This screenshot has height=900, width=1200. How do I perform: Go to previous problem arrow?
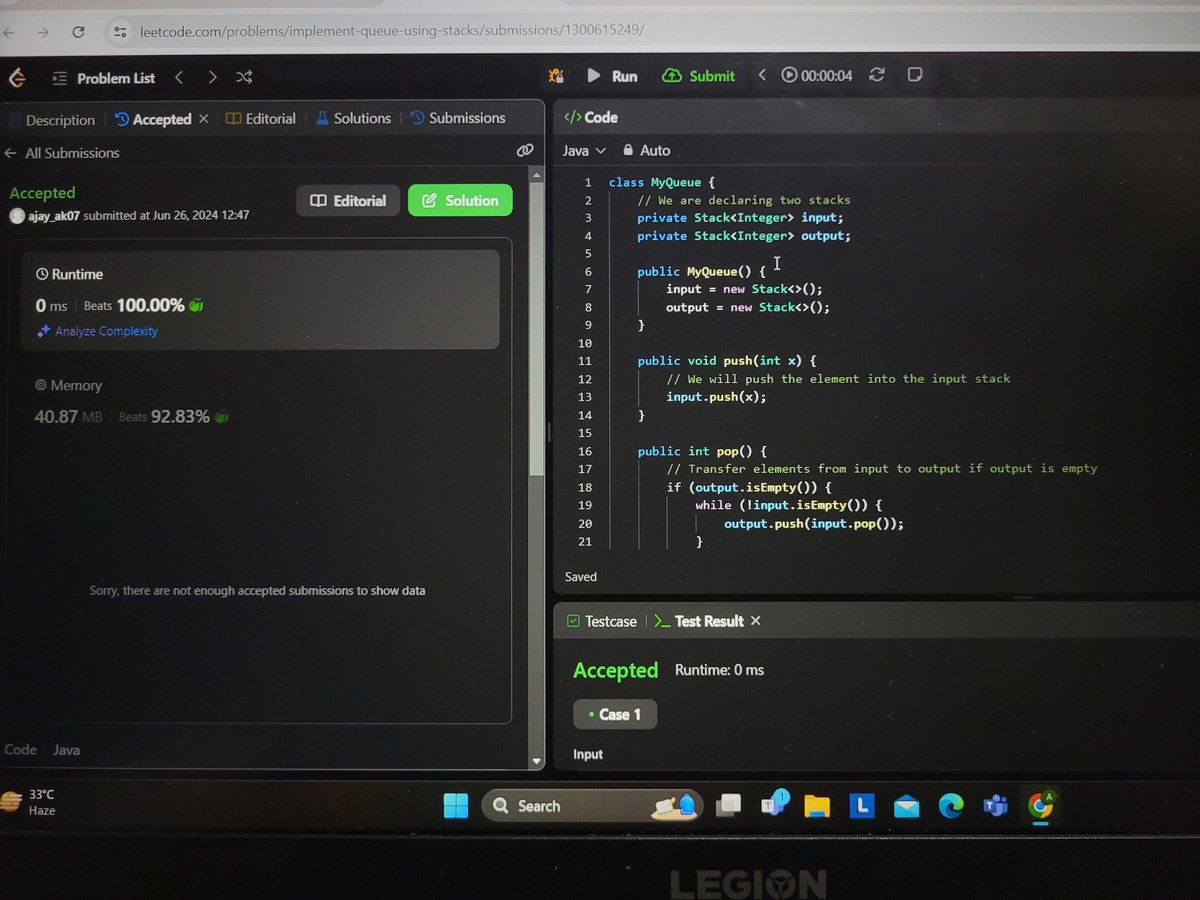click(x=178, y=77)
